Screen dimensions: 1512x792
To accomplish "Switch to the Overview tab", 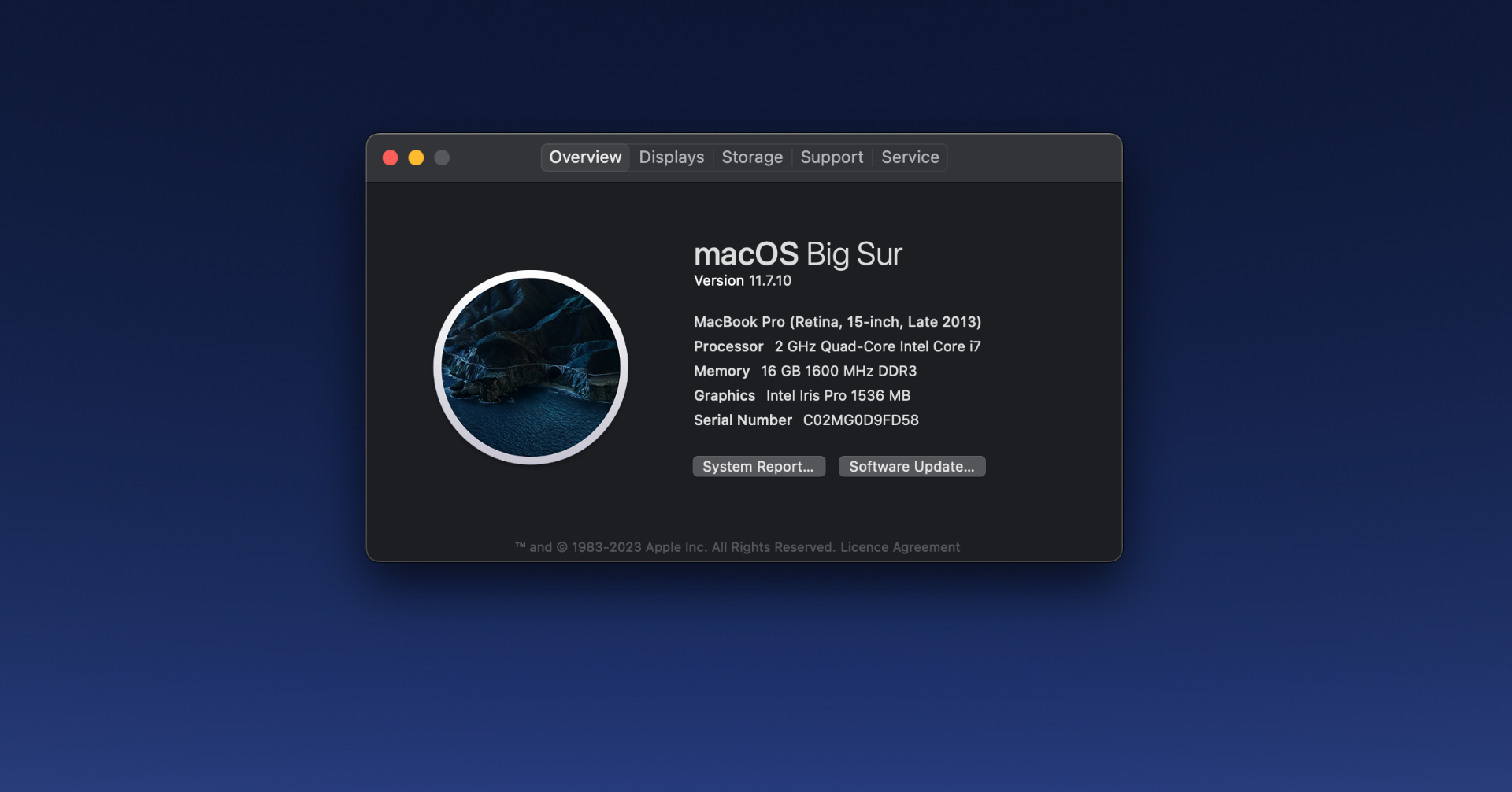I will click(x=585, y=157).
